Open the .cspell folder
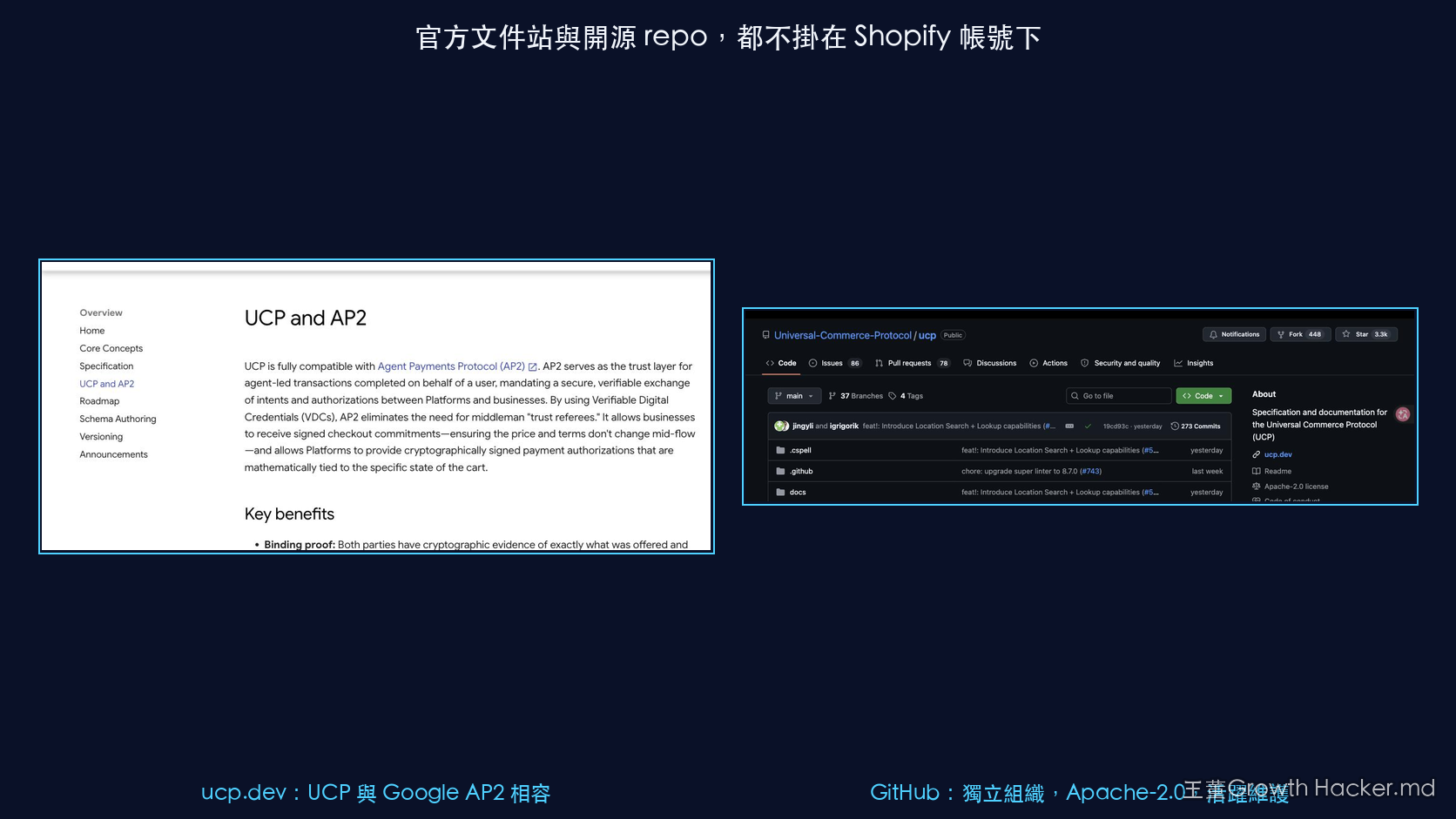Screen dimensions: 1456x819 tap(800, 451)
